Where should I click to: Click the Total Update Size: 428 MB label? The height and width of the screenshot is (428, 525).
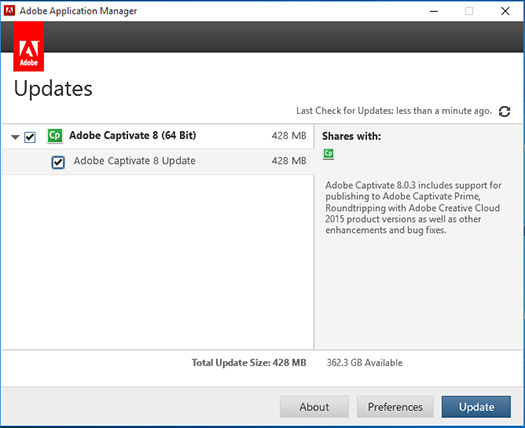[x=249, y=363]
